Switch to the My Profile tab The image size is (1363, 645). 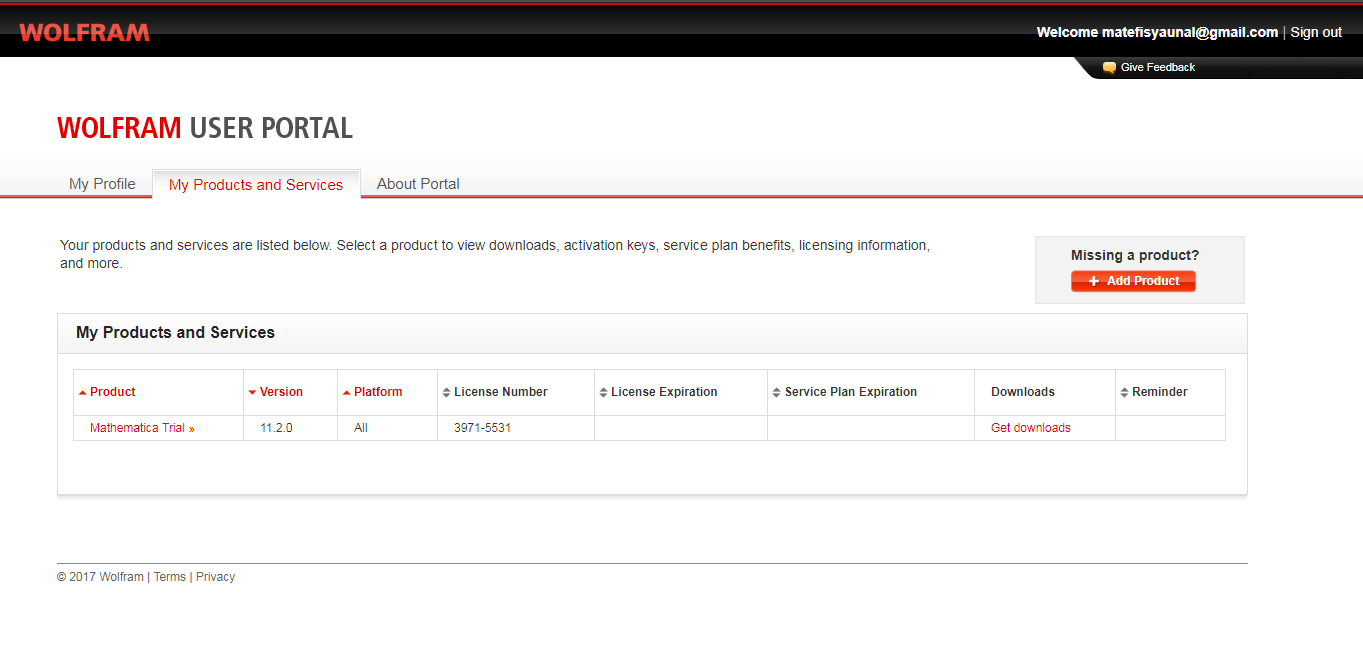[101, 183]
